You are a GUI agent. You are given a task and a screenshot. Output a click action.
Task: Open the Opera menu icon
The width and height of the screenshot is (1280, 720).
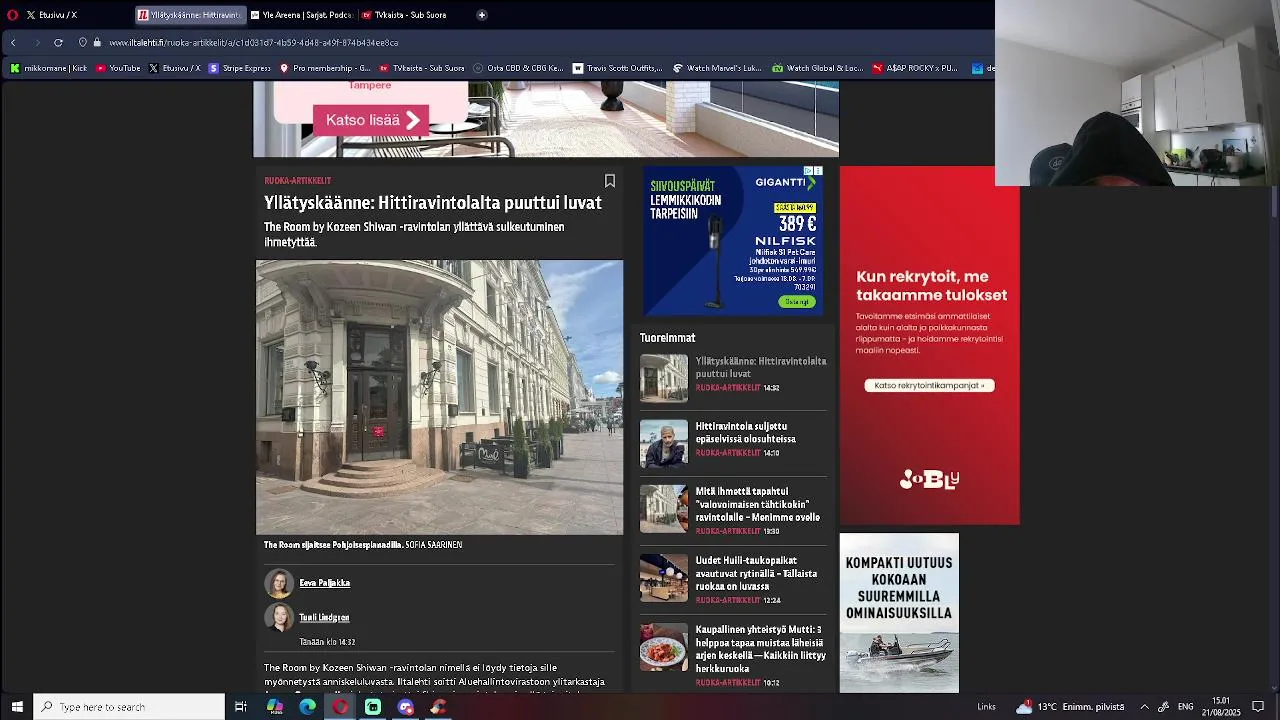[x=12, y=15]
